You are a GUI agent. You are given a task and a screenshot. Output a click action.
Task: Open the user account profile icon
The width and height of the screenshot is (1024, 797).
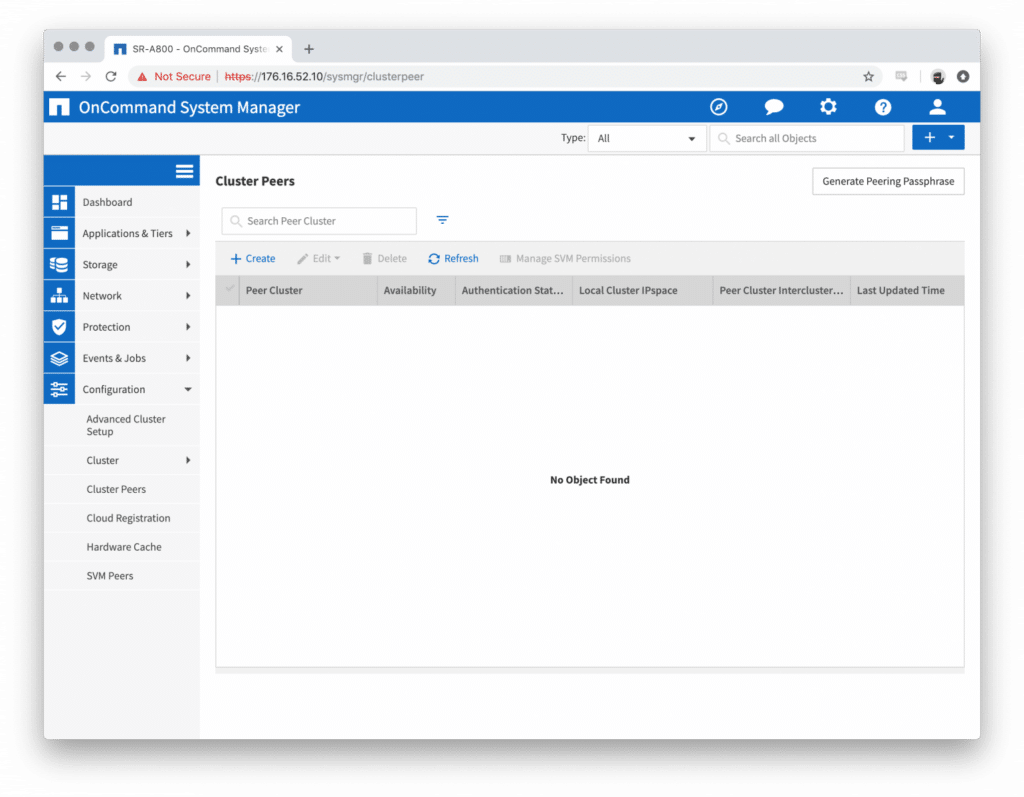click(x=938, y=107)
